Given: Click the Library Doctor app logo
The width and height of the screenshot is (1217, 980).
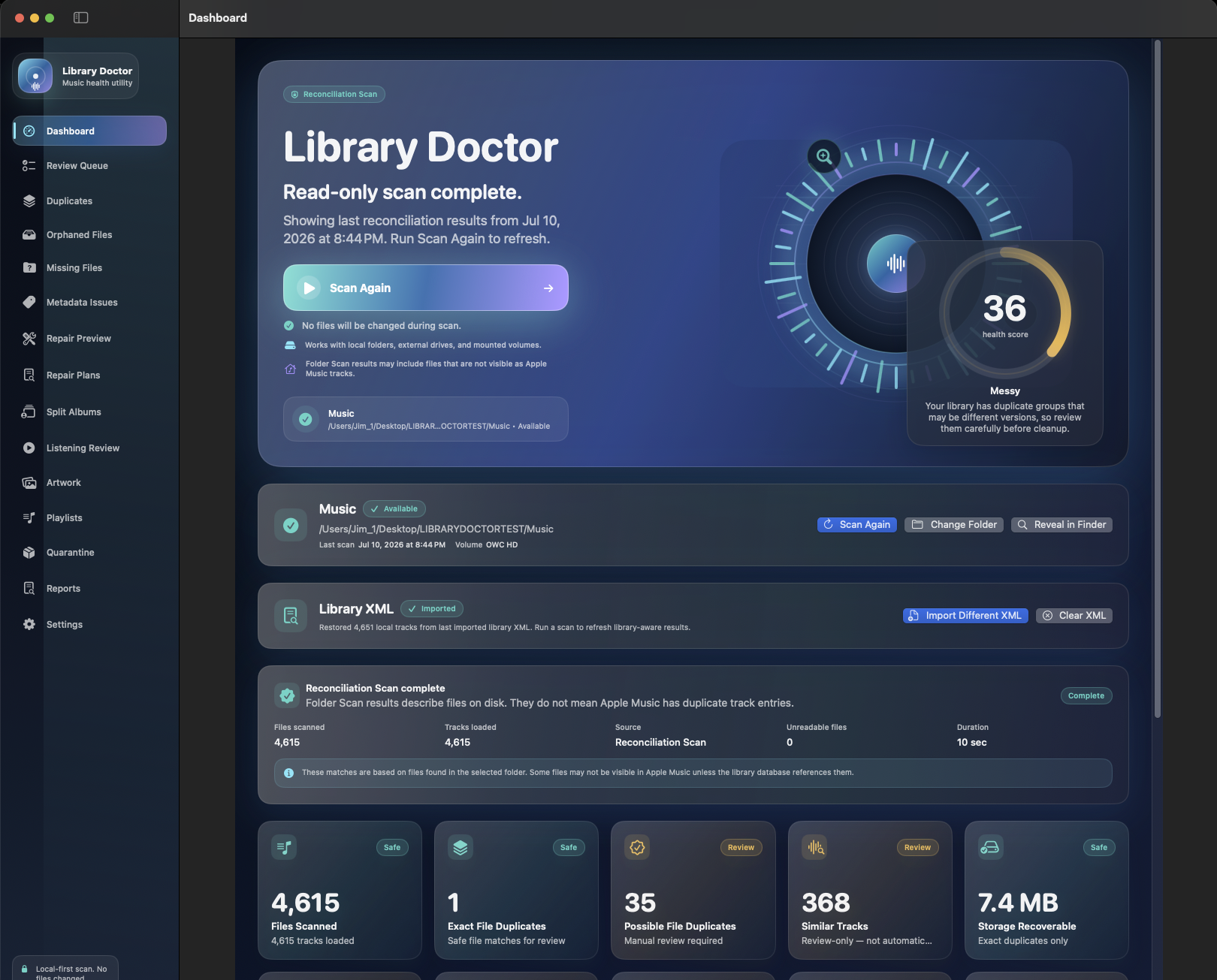Looking at the screenshot, I should (35, 76).
